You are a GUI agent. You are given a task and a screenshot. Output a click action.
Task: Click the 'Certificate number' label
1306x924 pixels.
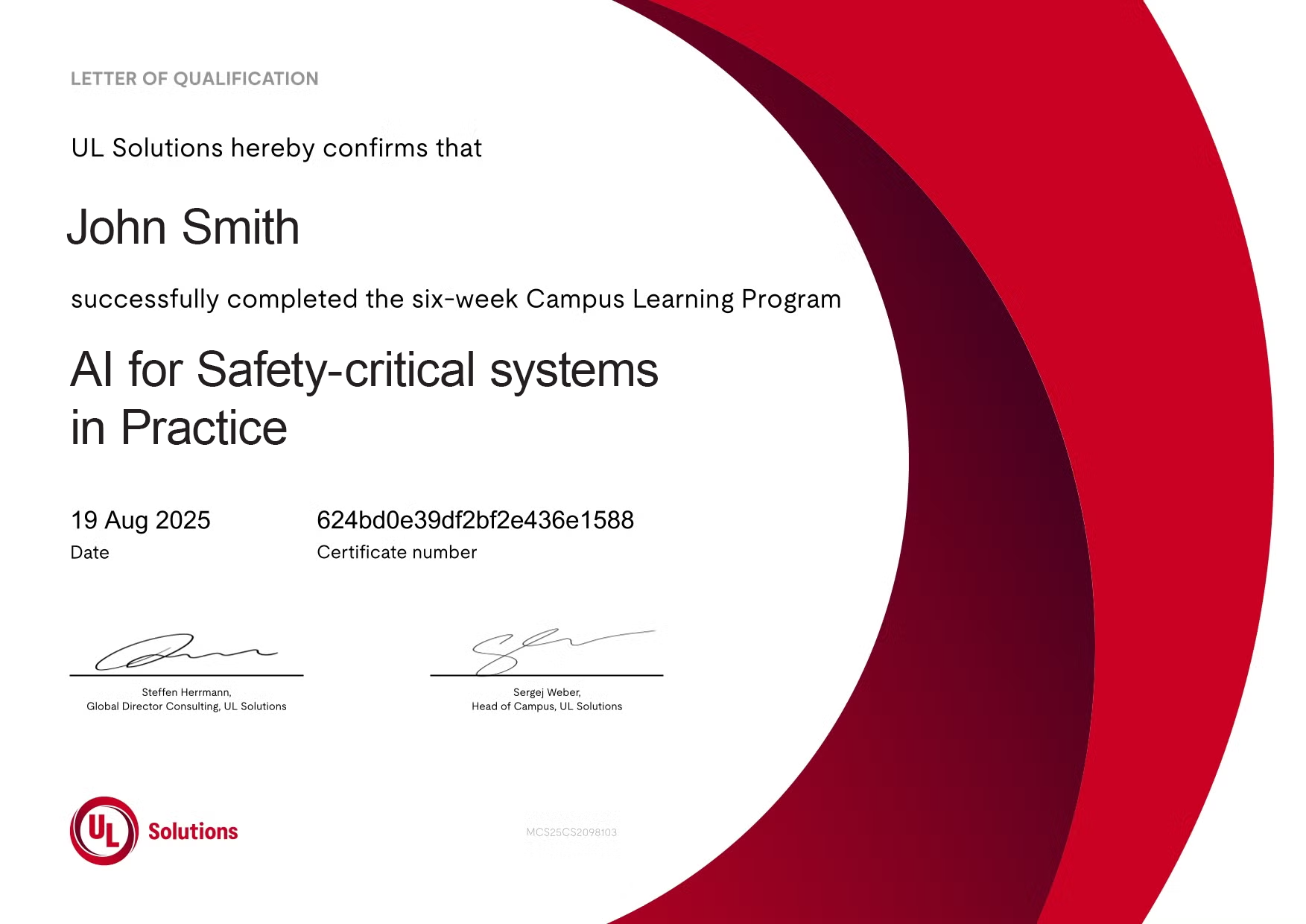(x=396, y=553)
